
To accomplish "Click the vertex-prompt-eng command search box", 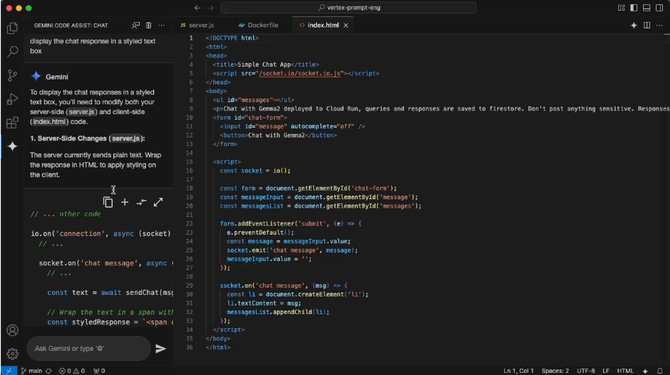I will pos(348,8).
